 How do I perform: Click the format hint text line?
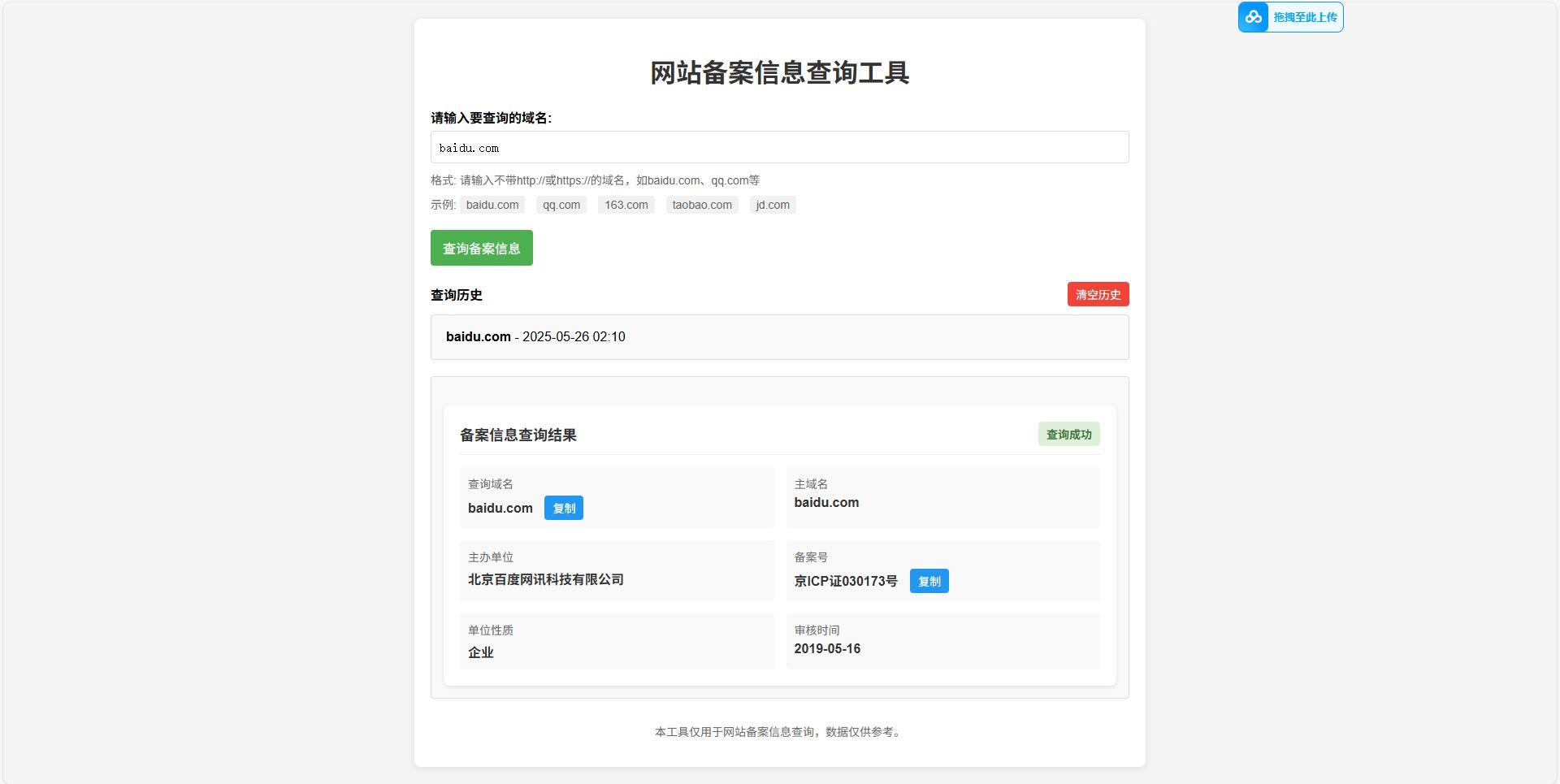tap(595, 180)
